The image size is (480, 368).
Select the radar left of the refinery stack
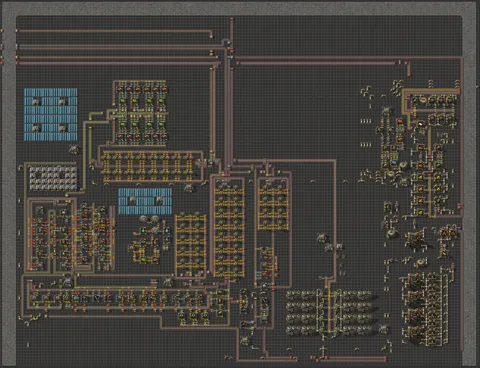(x=384, y=330)
